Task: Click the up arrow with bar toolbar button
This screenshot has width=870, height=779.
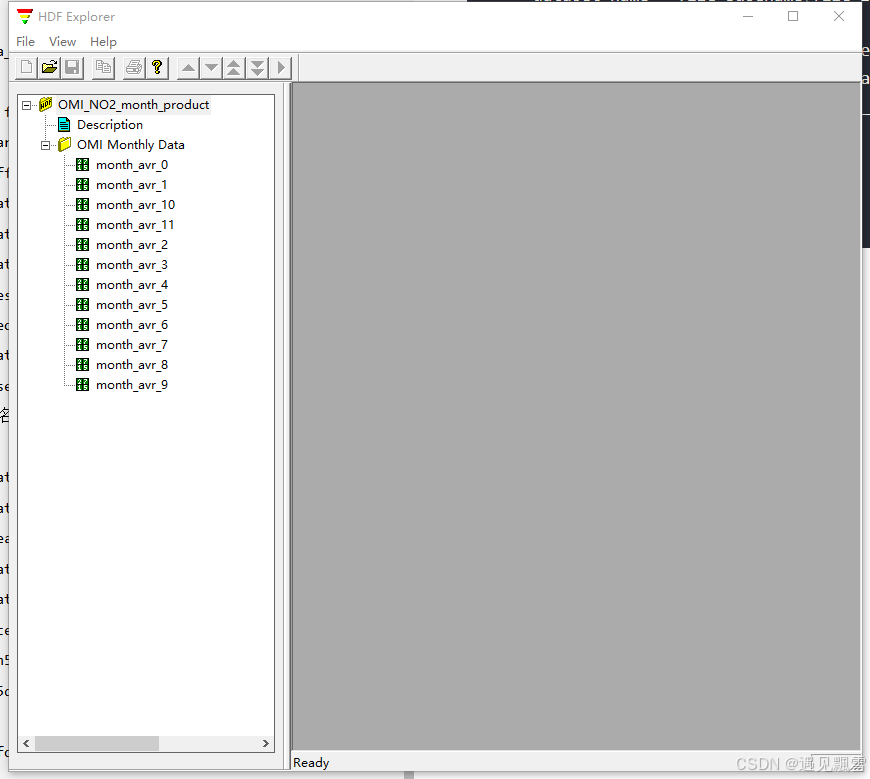Action: coord(234,68)
